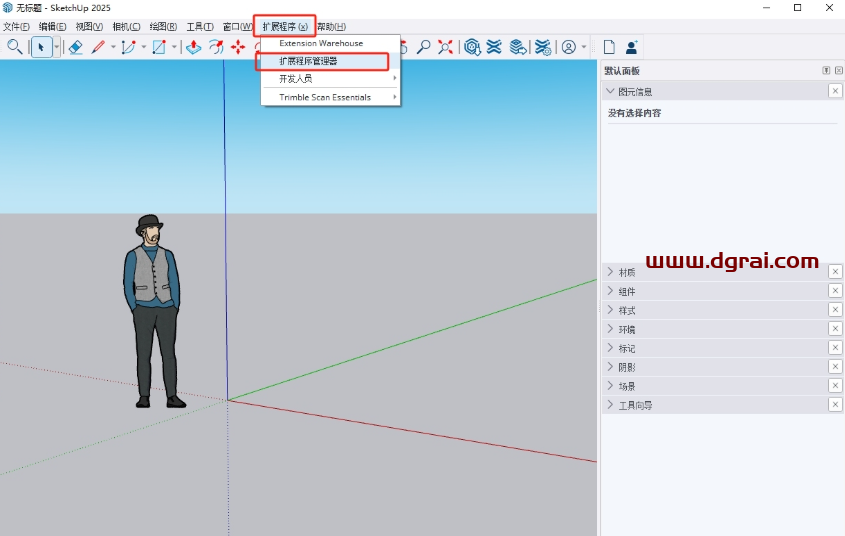Click the stacked layers with arrow icon
Viewport: 845px width, 536px height.
click(518, 47)
